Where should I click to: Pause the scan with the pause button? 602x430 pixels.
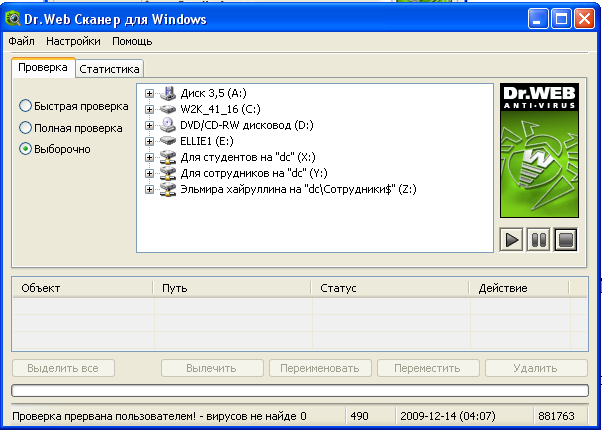(538, 240)
